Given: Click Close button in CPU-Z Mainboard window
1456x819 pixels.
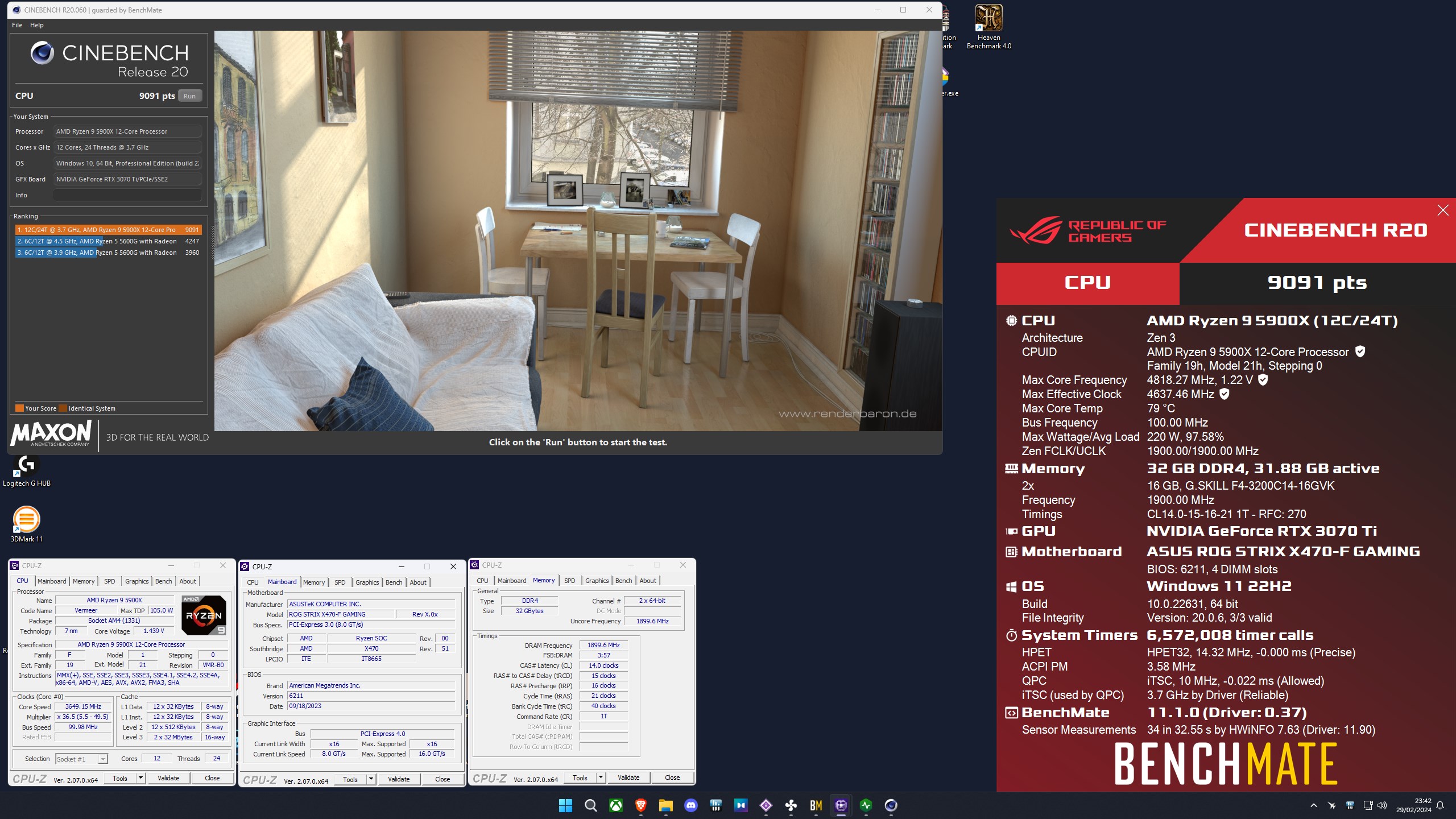Looking at the screenshot, I should 442,779.
